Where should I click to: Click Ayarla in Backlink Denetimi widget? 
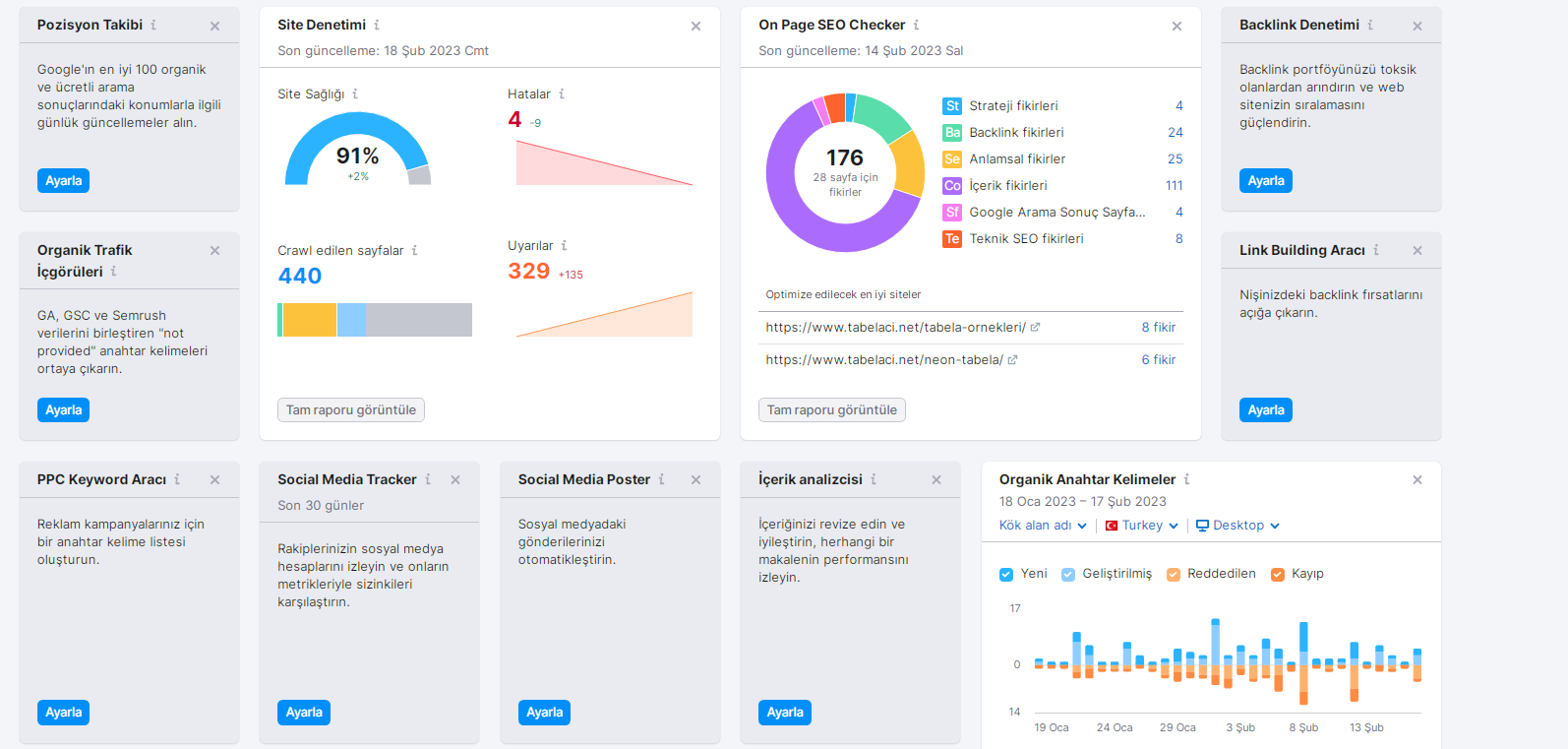[x=1266, y=181]
